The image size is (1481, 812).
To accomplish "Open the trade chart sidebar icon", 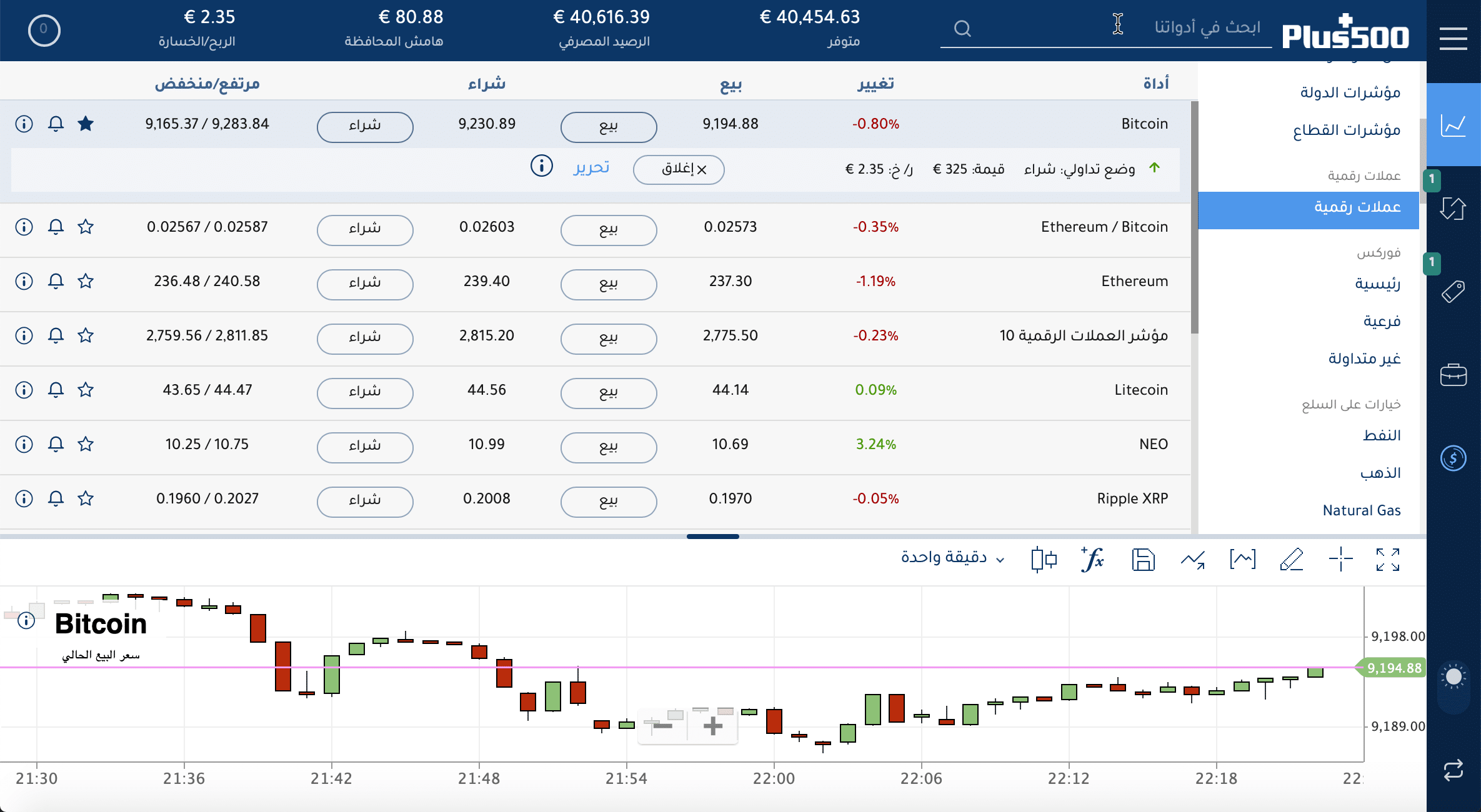I will click(x=1454, y=124).
